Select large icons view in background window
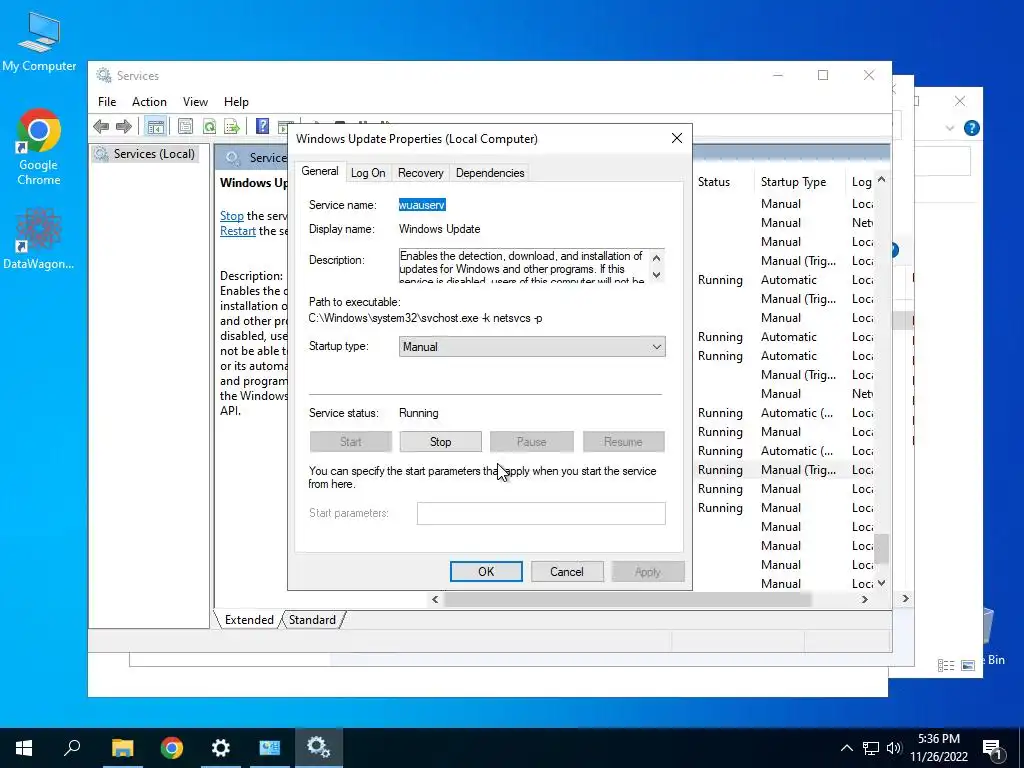This screenshot has height=768, width=1024. pyautogui.click(x=968, y=665)
